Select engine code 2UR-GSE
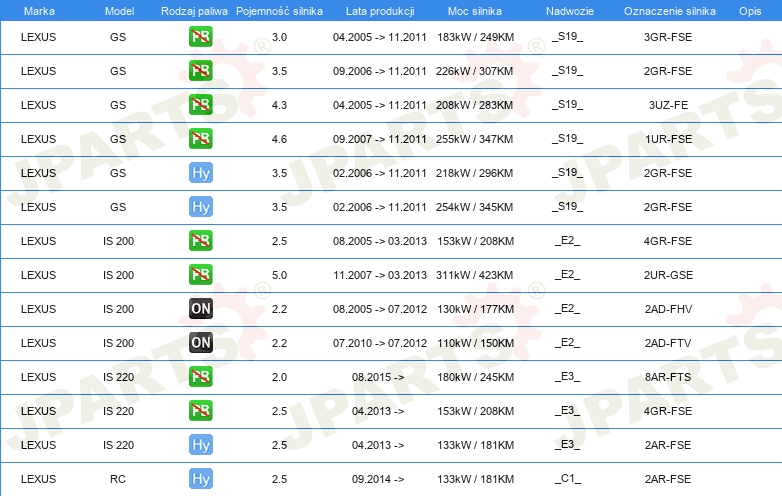The image size is (782, 496). pos(668,275)
